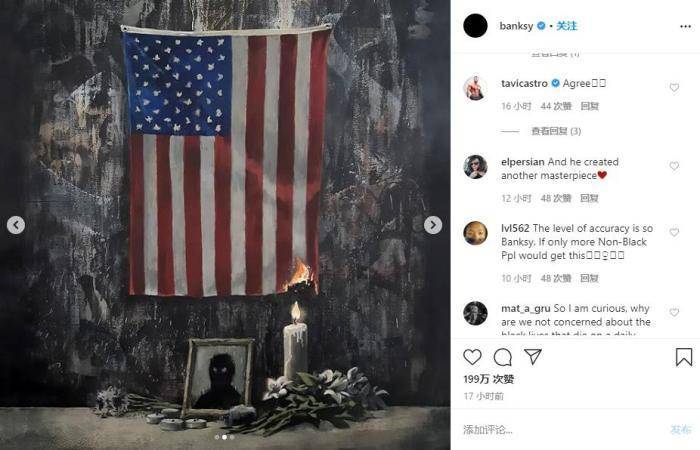The width and height of the screenshot is (700, 450).
Task: Go to the previous image with the left arrow
Action: coord(16,225)
